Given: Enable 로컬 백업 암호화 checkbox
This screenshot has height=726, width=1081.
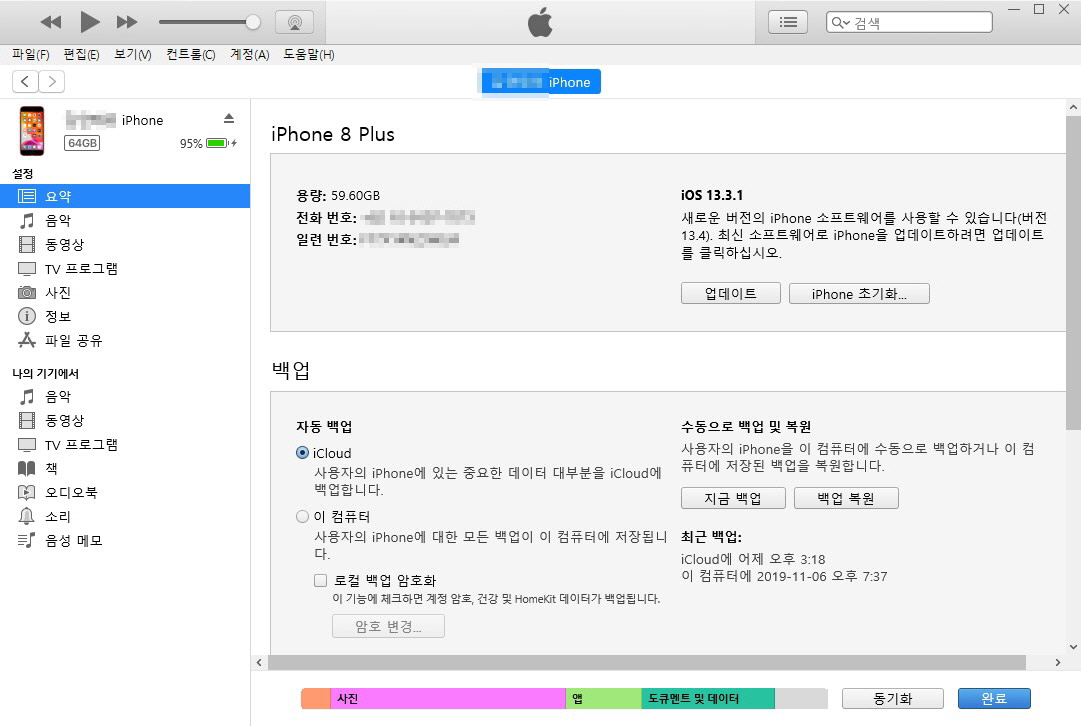Looking at the screenshot, I should [x=320, y=580].
